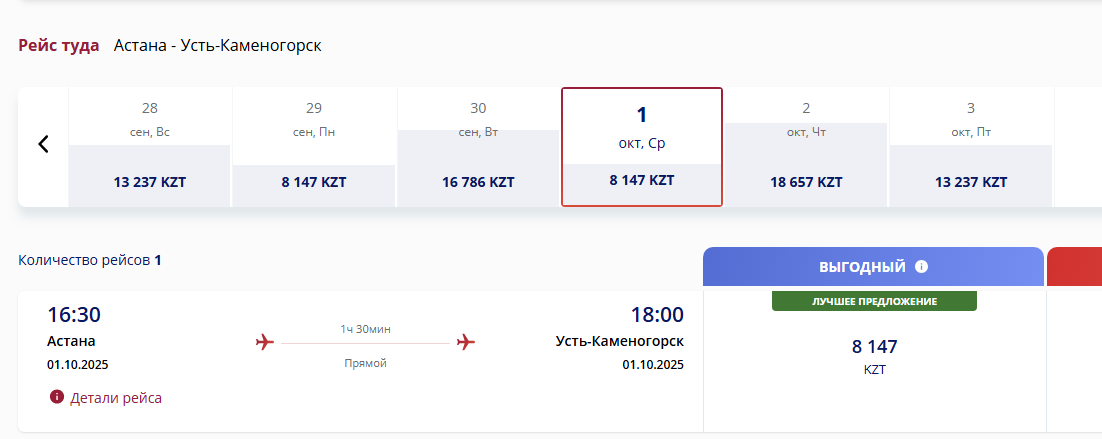Image resolution: width=1102 pixels, height=439 pixels.
Task: Click the arrival airplane icon near Усть-Каменогорск
Action: [x=466, y=343]
